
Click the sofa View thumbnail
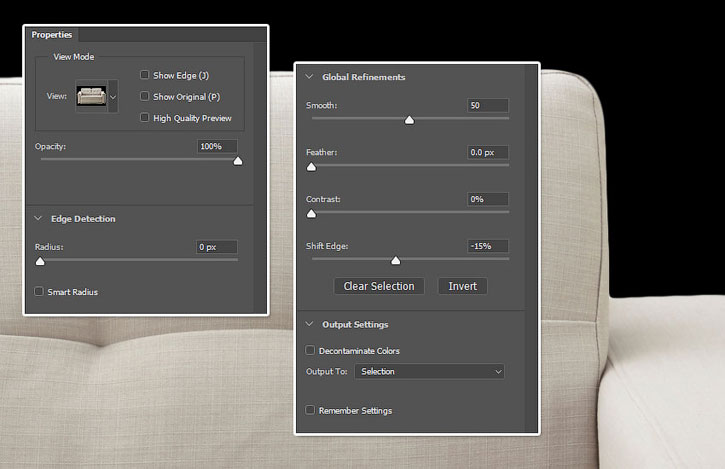92,96
